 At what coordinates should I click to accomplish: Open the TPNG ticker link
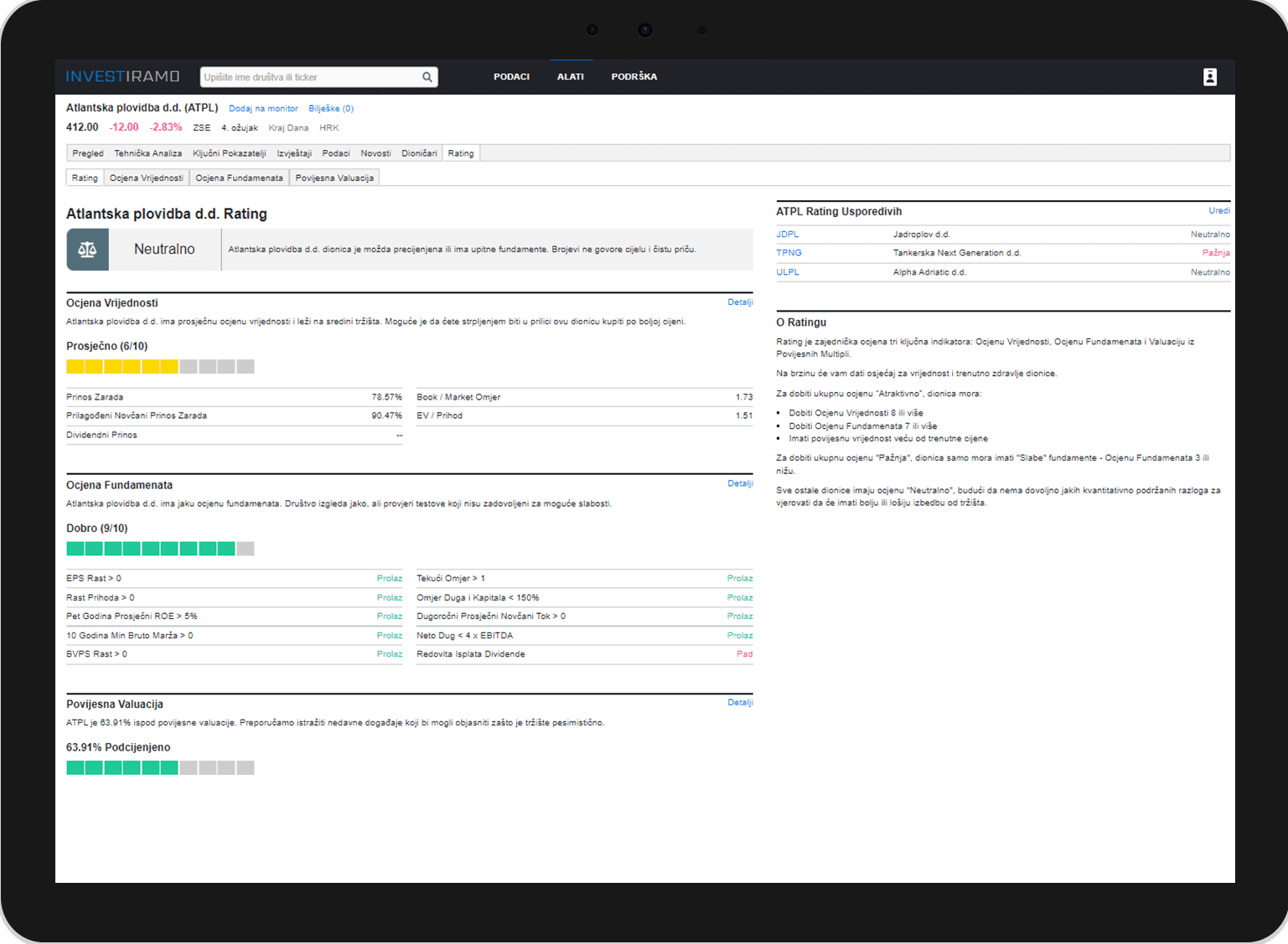pyautogui.click(x=789, y=253)
